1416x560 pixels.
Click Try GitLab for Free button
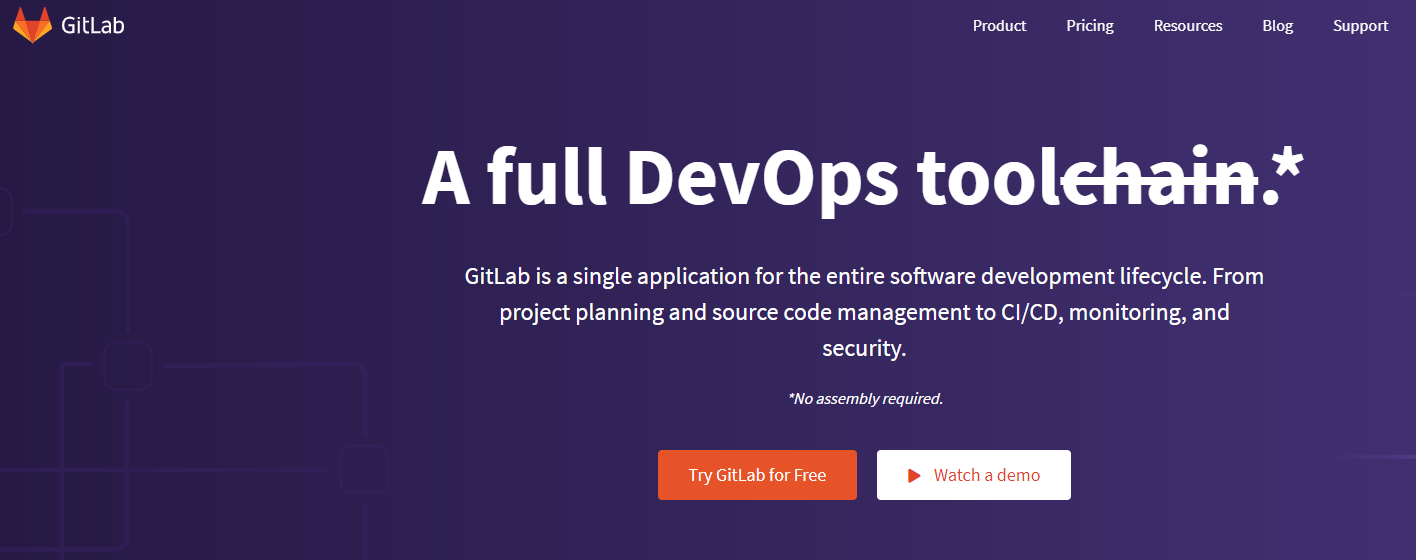pyautogui.click(x=757, y=475)
